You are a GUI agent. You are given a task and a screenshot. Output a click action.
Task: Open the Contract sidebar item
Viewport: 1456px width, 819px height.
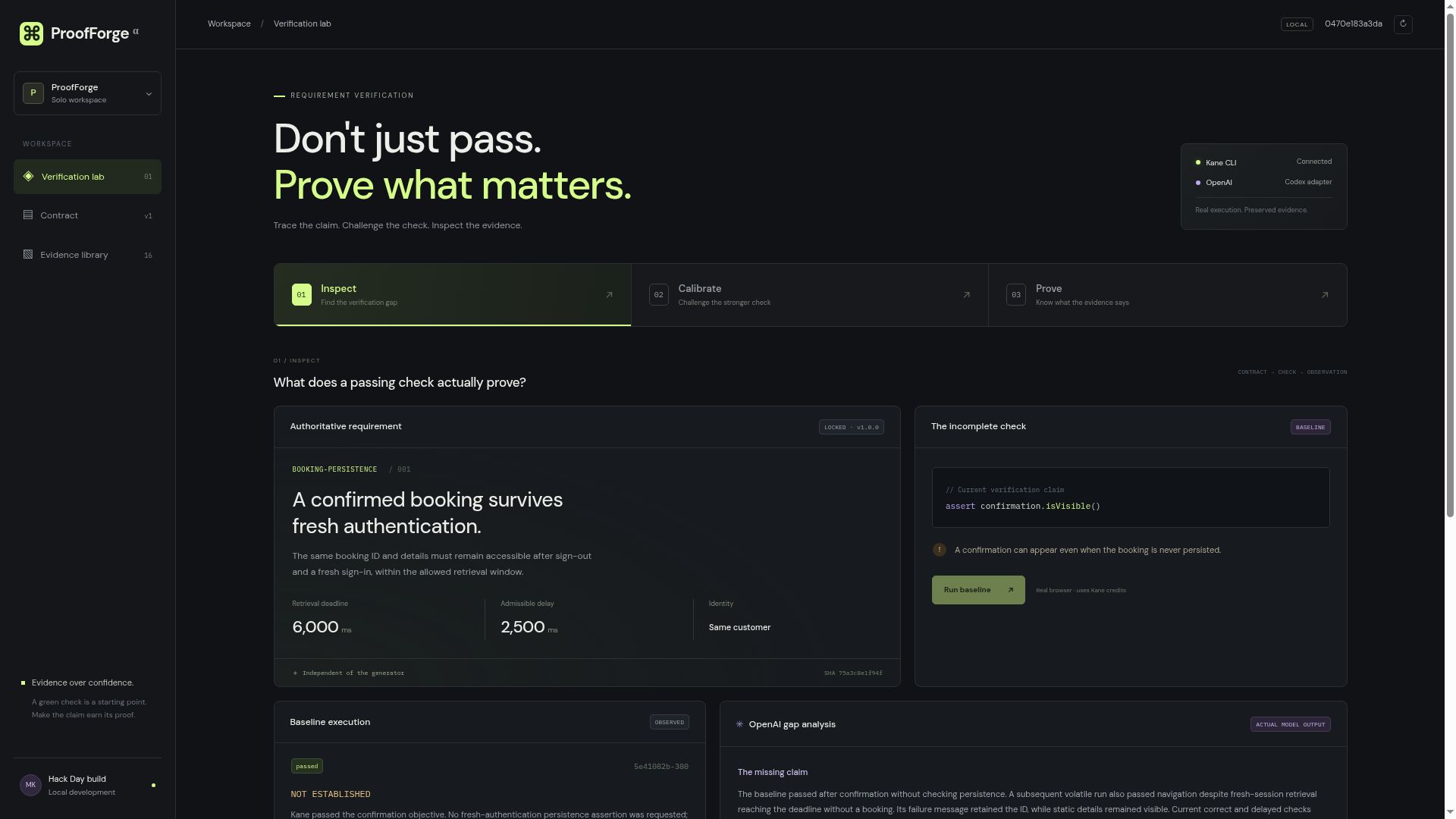coord(87,215)
